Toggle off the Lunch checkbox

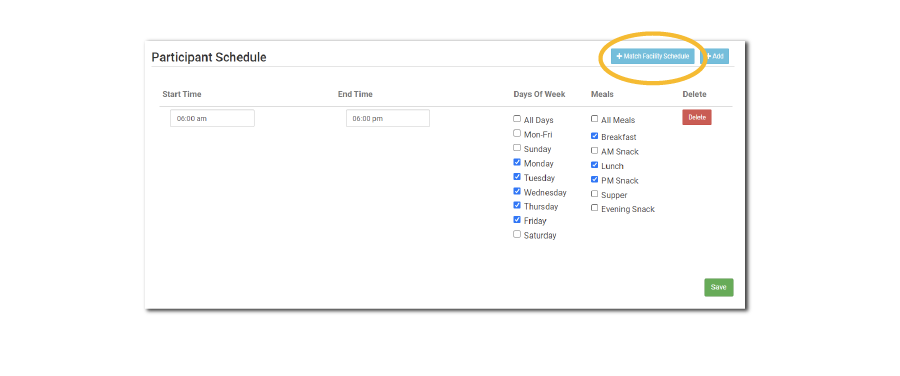595,165
